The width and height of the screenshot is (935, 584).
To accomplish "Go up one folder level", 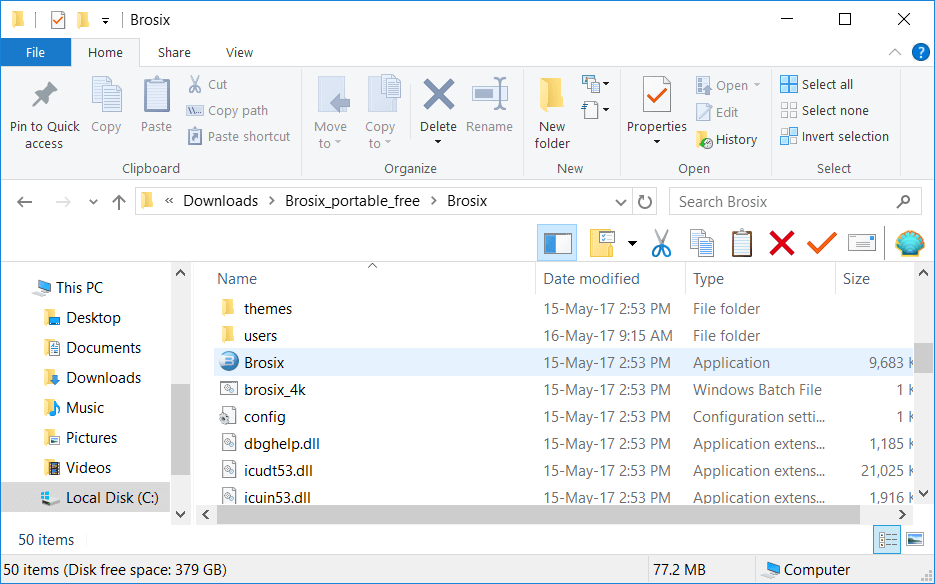I will click(x=119, y=202).
